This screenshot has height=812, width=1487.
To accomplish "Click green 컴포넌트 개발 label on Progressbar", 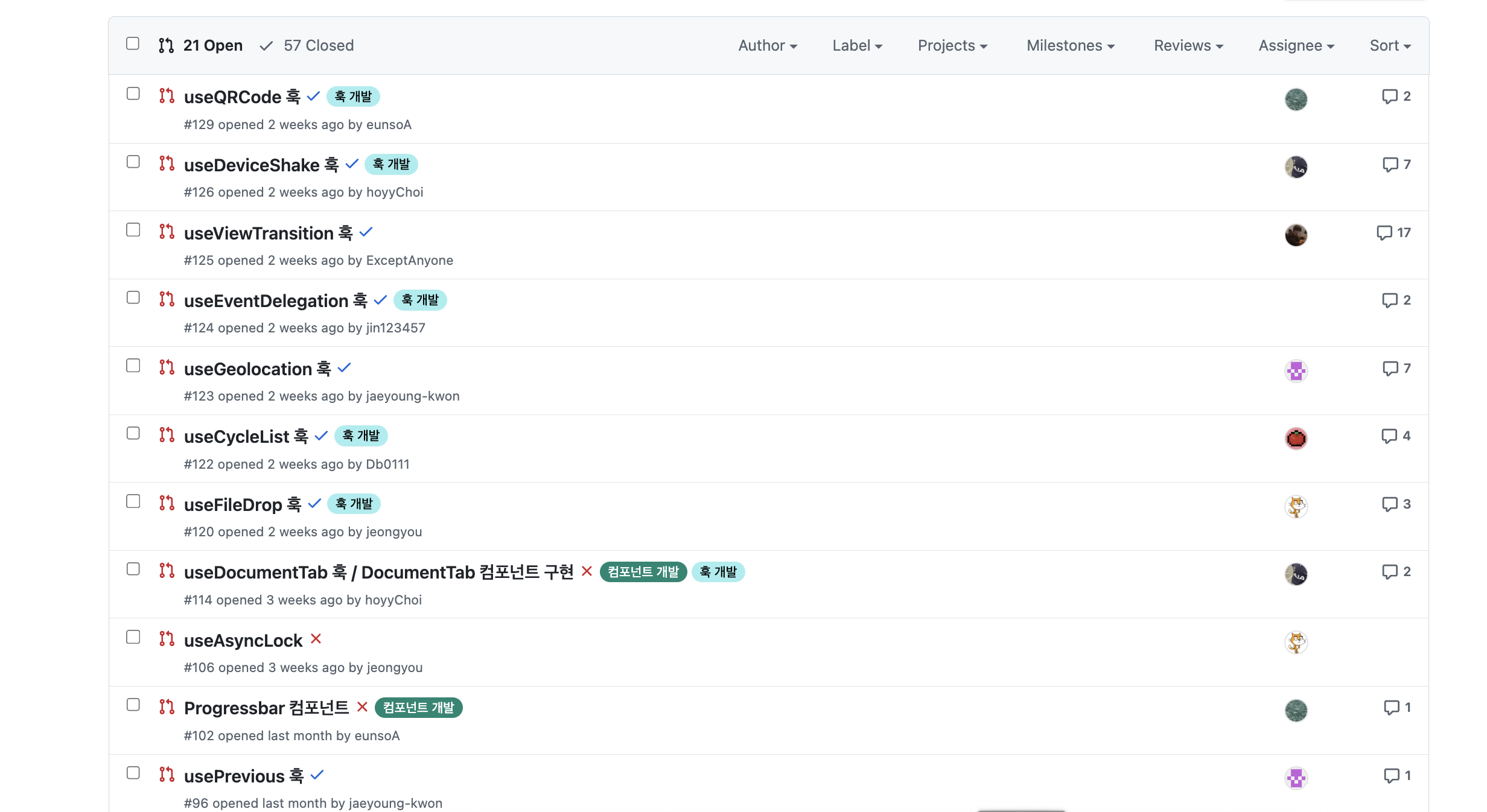I will pos(418,708).
